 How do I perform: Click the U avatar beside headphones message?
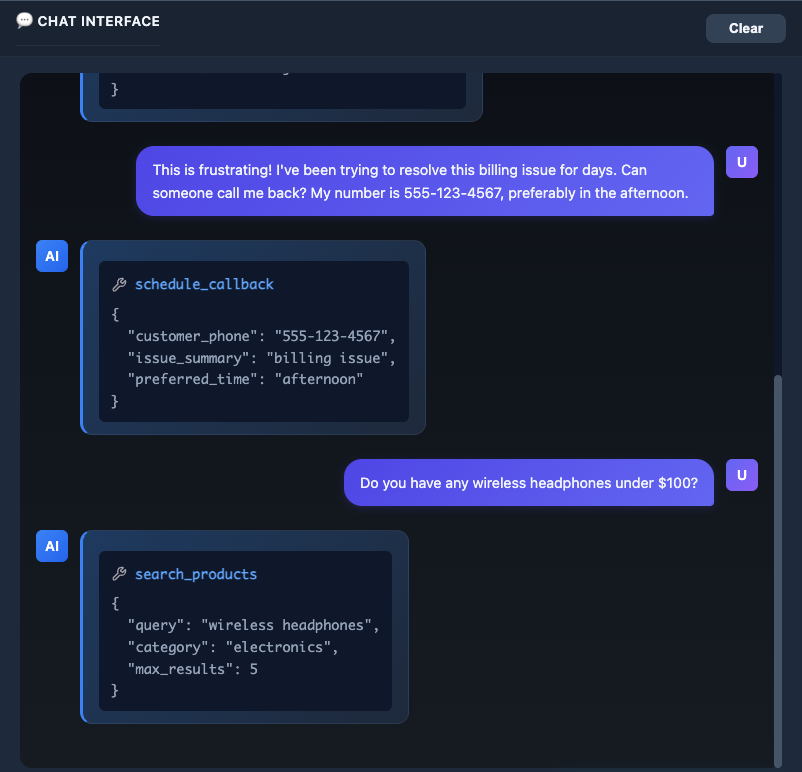tap(742, 475)
